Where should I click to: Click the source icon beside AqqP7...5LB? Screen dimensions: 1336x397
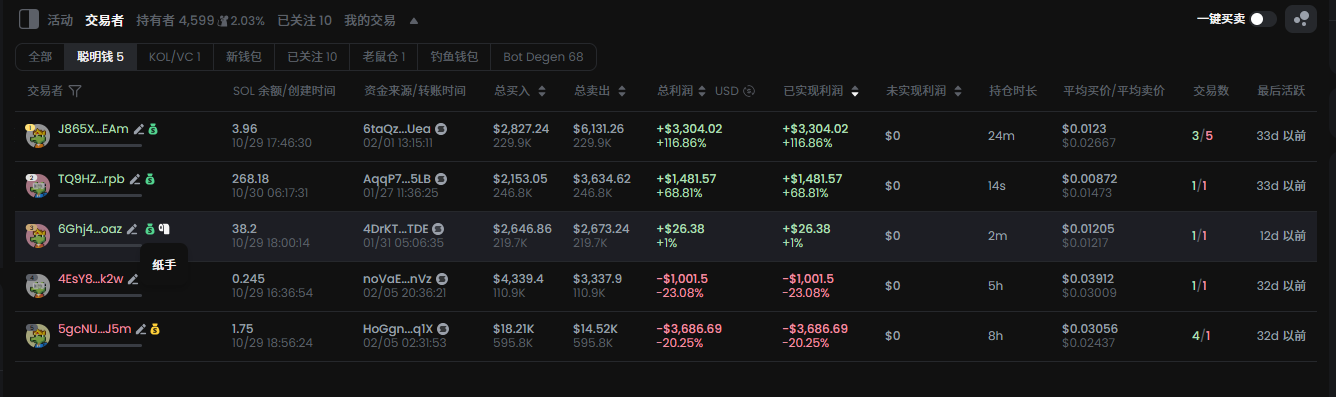[x=441, y=179]
